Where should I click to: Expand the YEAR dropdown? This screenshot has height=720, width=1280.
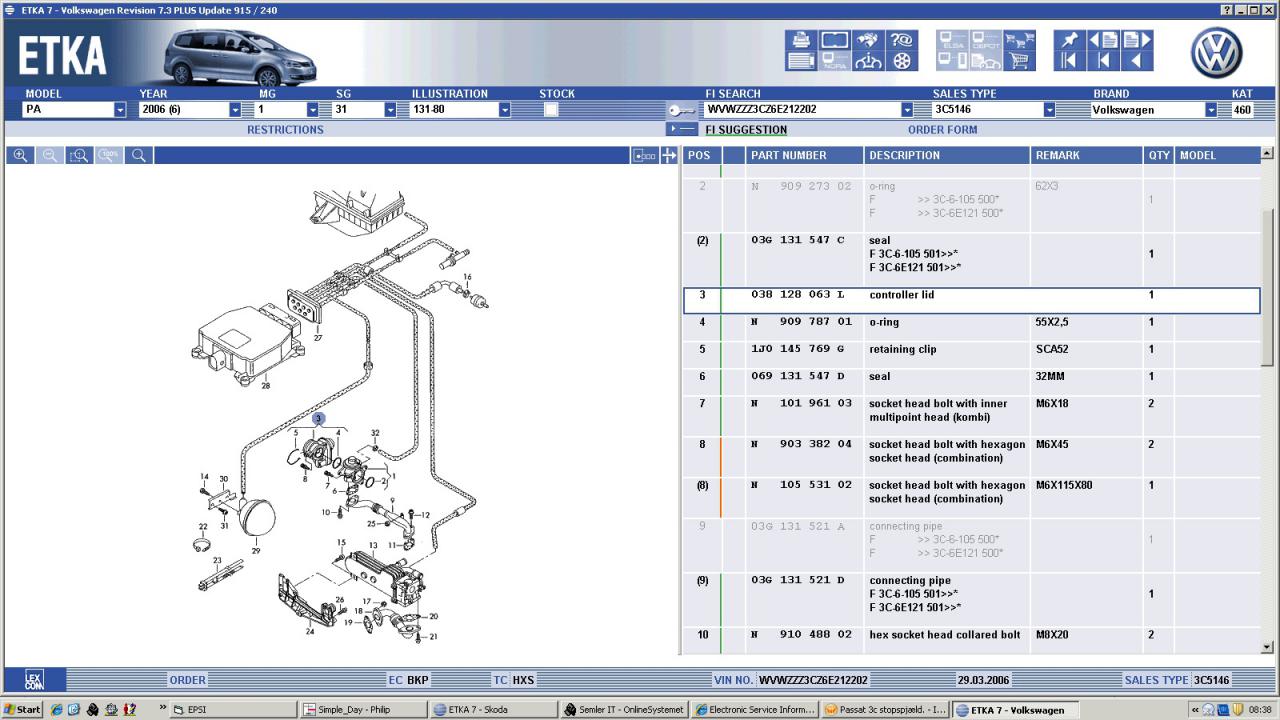235,110
